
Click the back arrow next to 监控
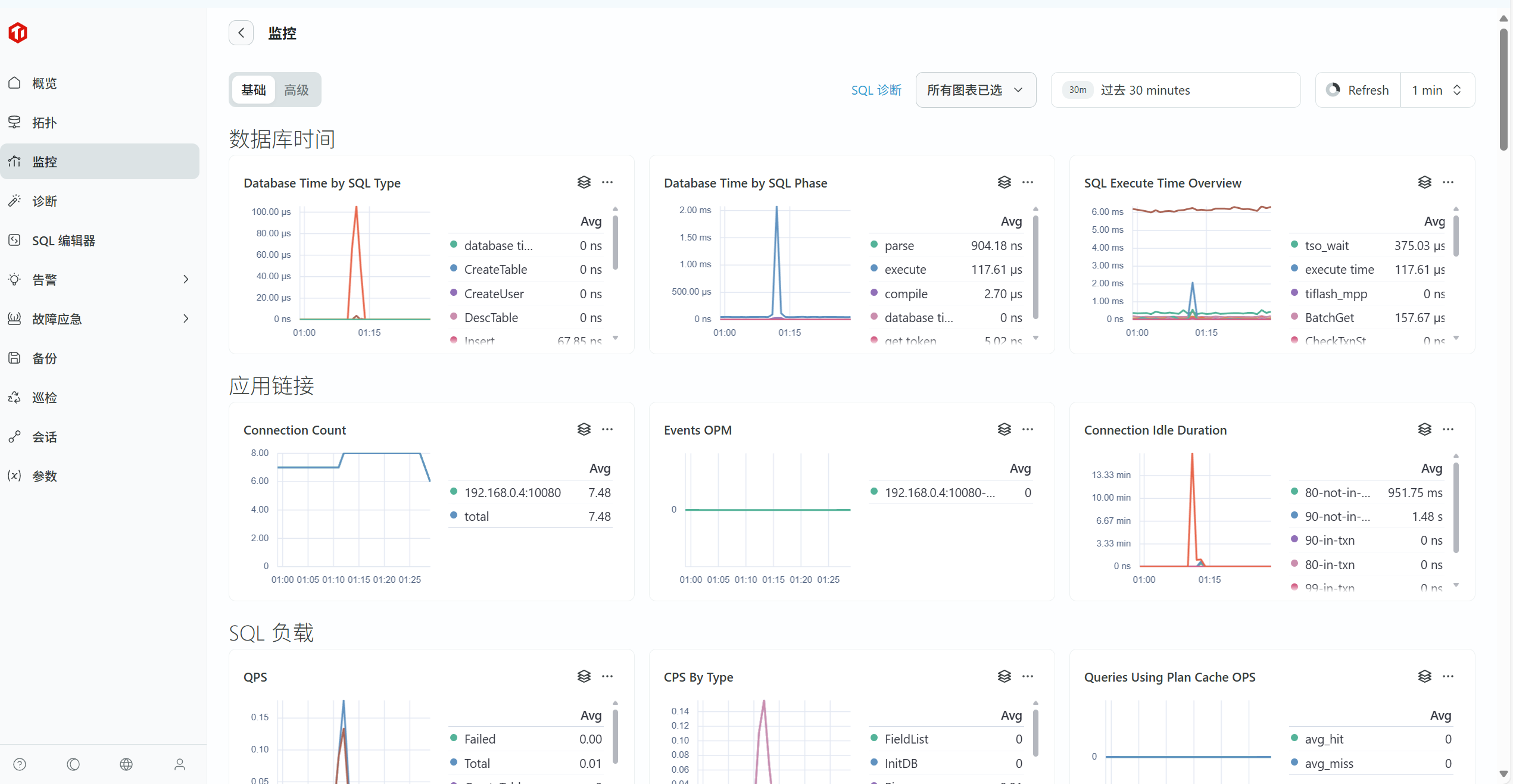click(241, 33)
